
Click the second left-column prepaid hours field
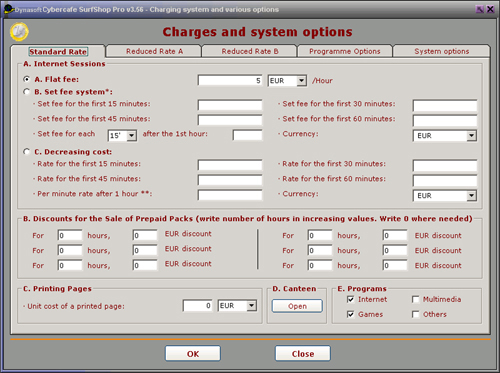(x=70, y=250)
